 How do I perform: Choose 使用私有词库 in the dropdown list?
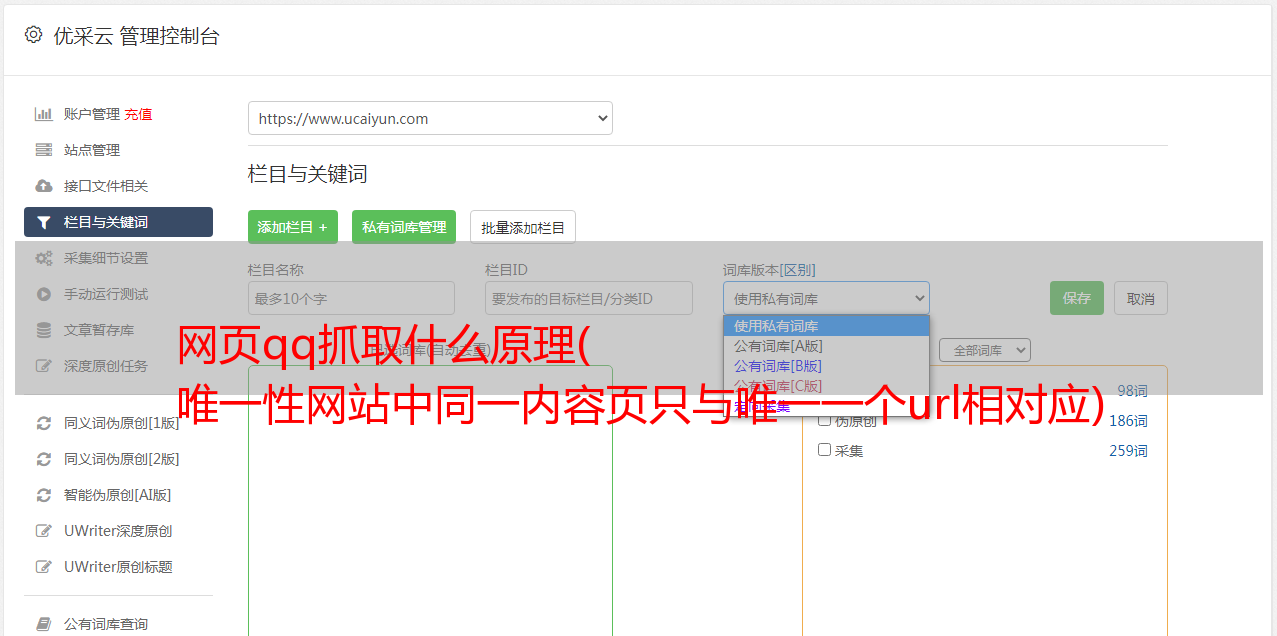826,326
